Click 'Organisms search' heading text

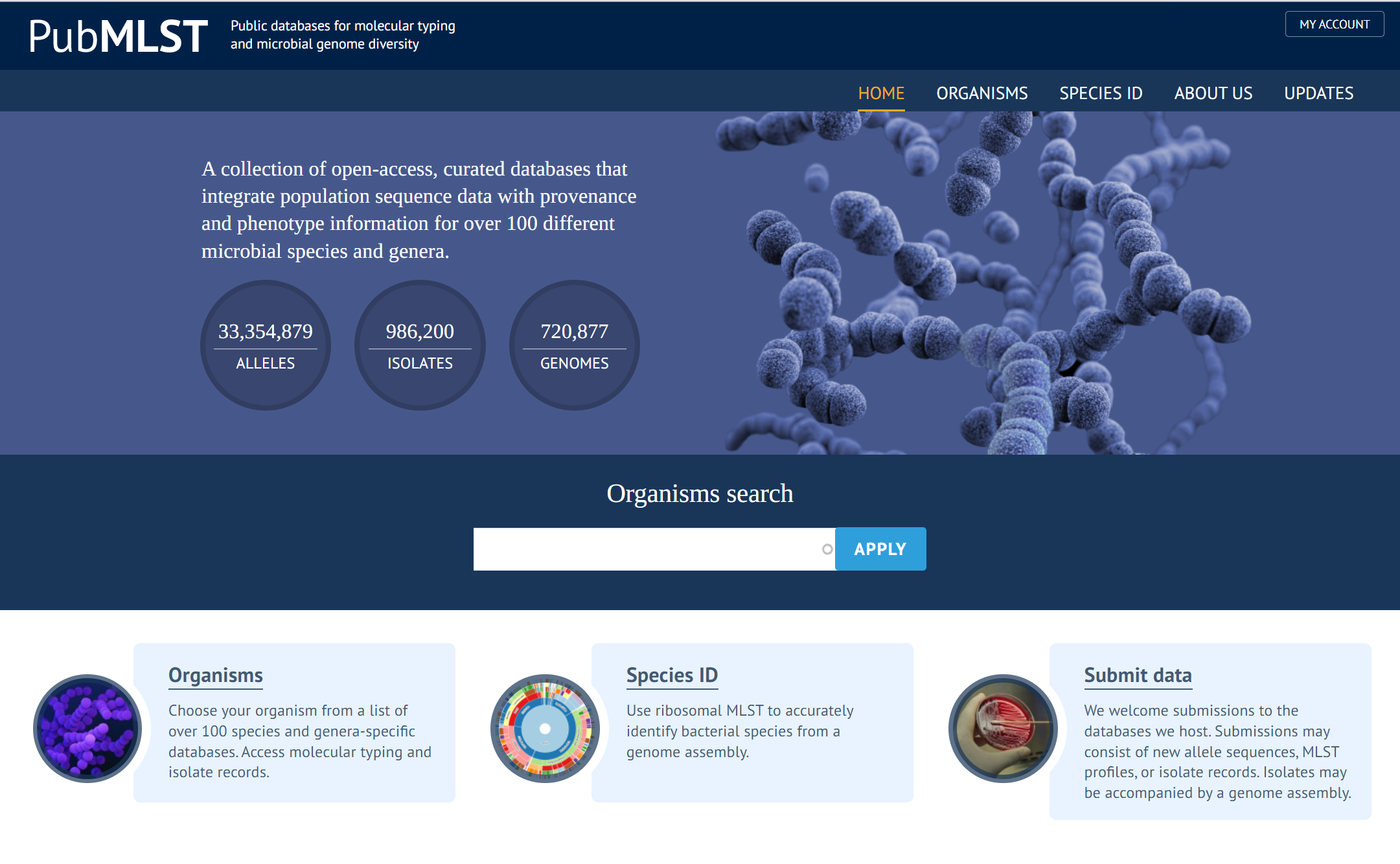[x=700, y=494]
